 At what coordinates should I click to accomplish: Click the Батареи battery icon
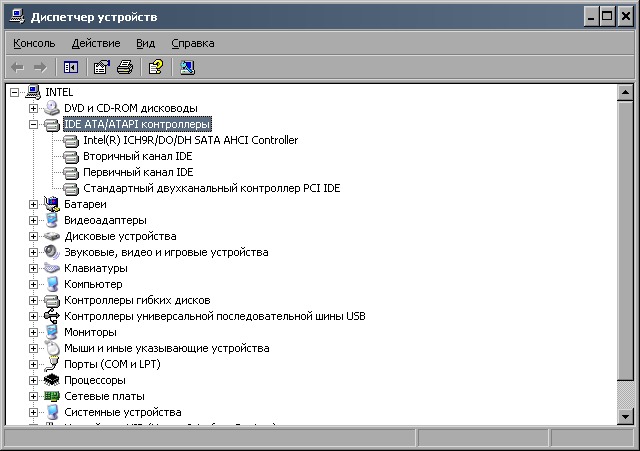(52, 204)
